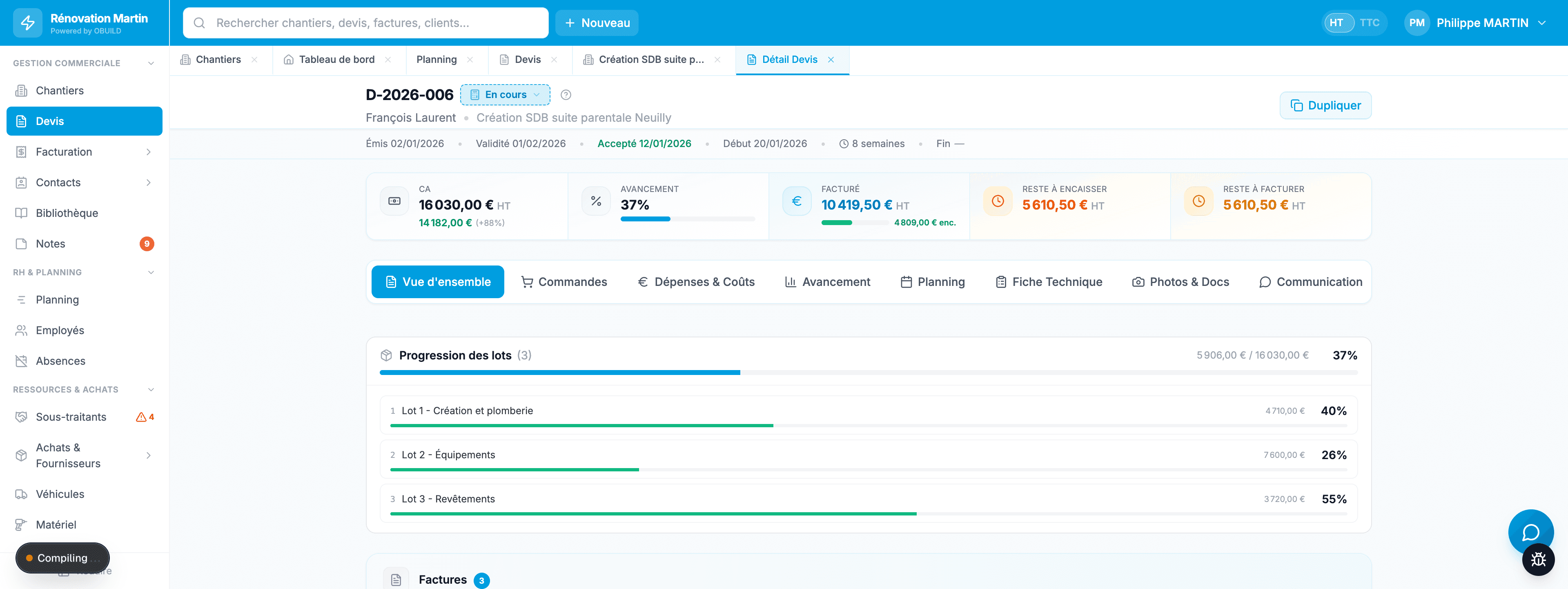1568x589 pixels.
Task: Open Bibliothèque in the sidebar
Action: tap(85, 213)
